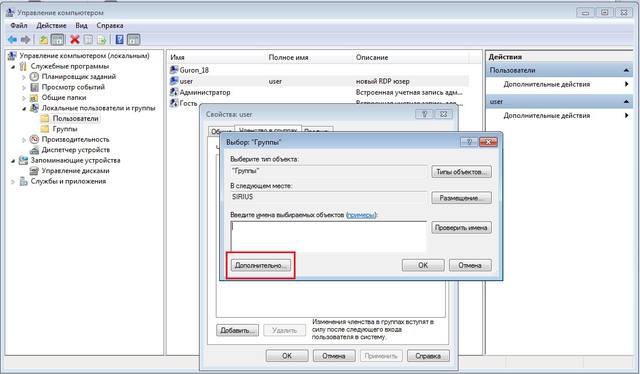The width and height of the screenshot is (640, 374).
Task: Collapse Локальные пользователи и группы node
Action: (x=24, y=109)
